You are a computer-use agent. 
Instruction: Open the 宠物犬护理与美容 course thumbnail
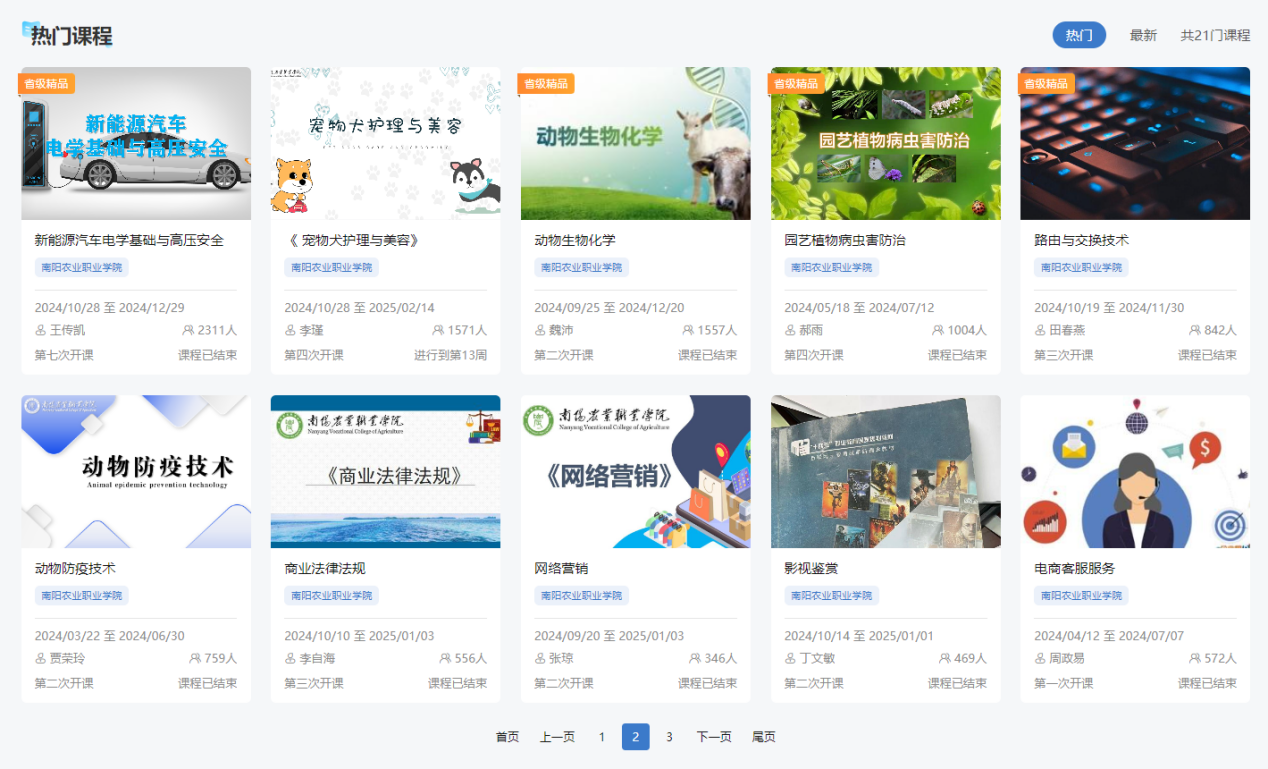point(385,143)
